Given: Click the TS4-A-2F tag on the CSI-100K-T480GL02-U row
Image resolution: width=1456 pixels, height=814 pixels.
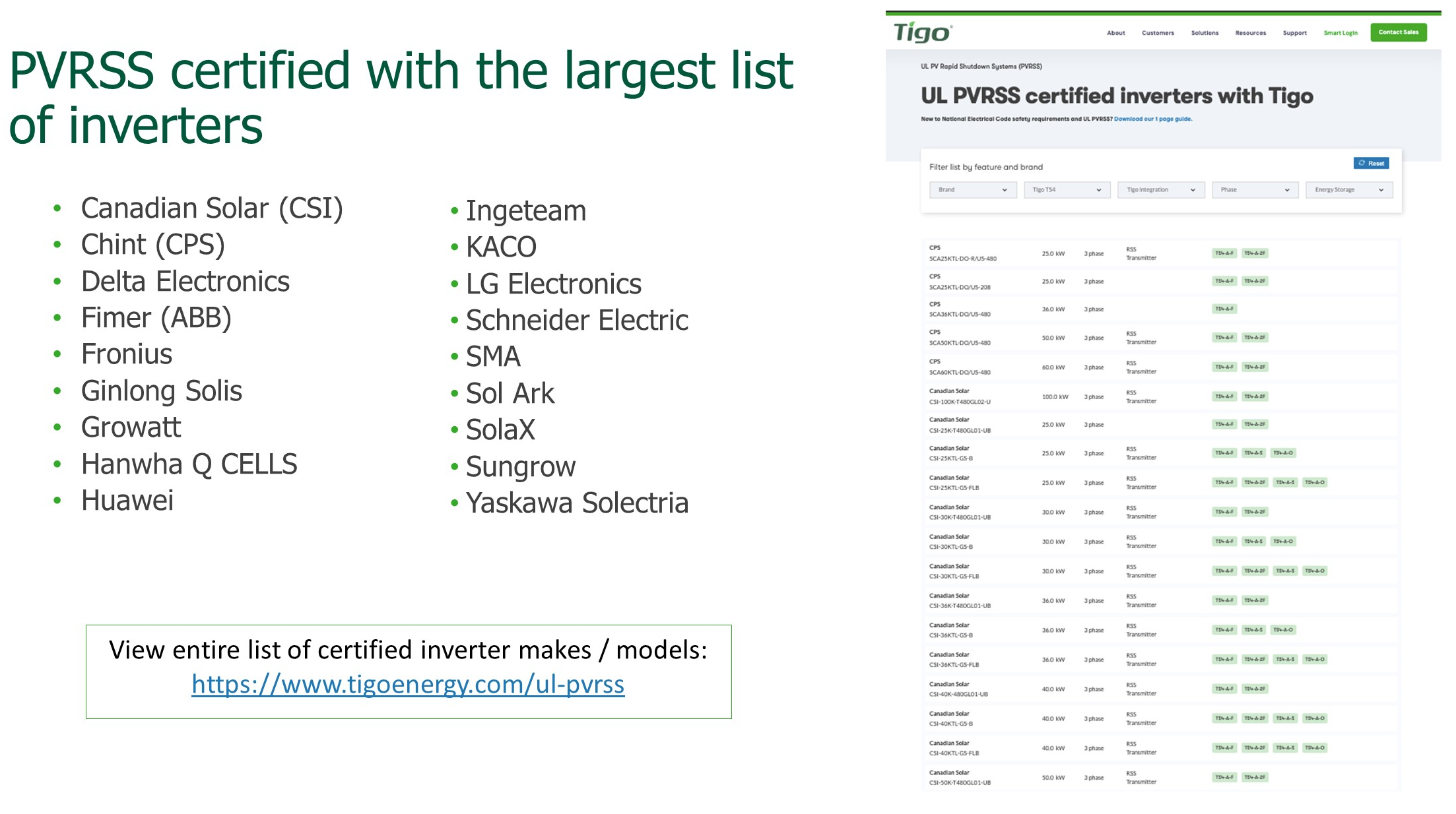Looking at the screenshot, I should [x=1254, y=396].
